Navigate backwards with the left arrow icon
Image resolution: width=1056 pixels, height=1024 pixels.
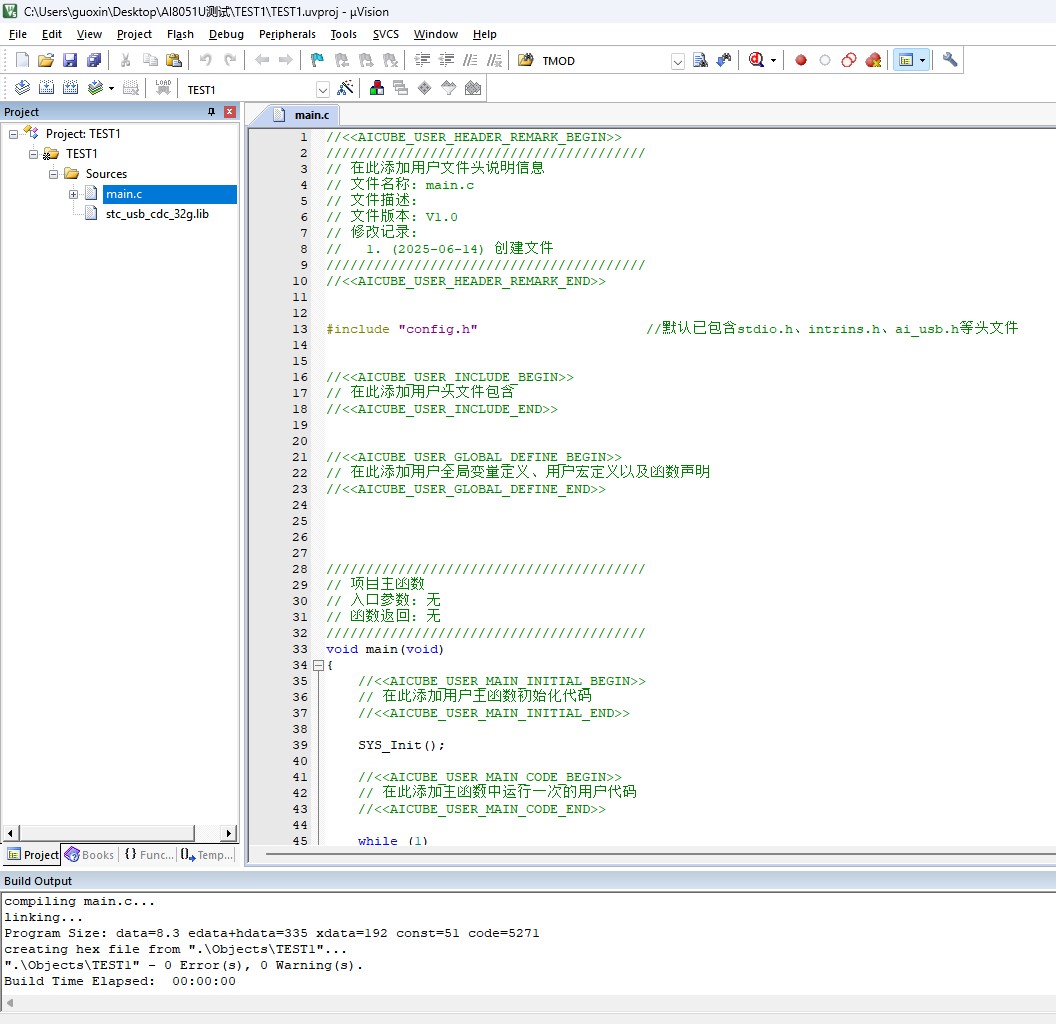click(262, 61)
